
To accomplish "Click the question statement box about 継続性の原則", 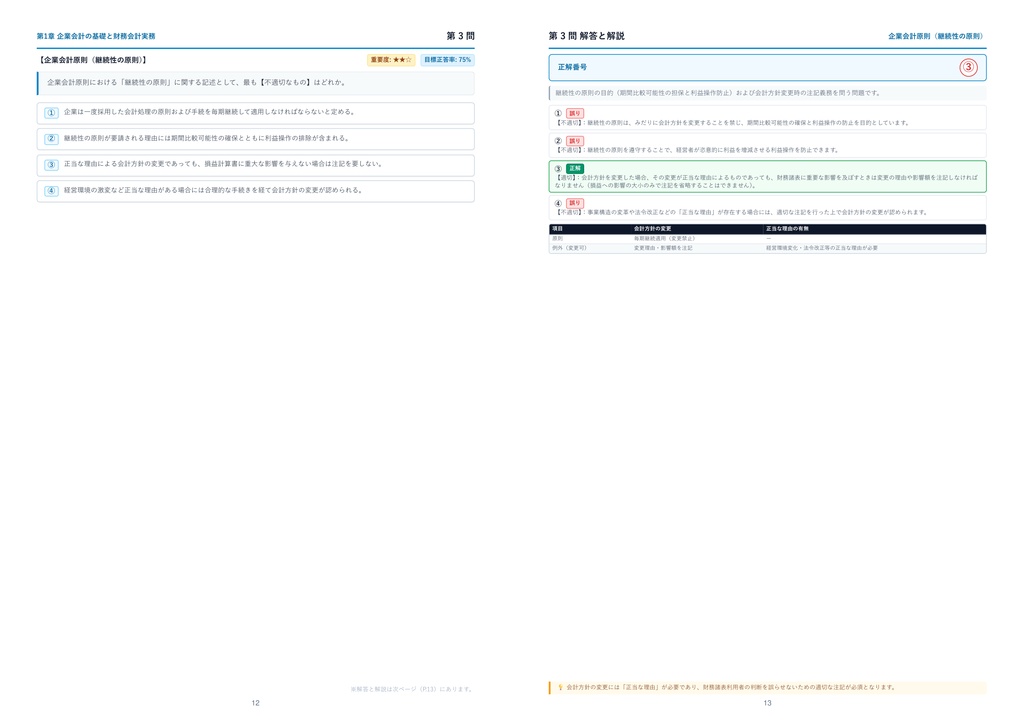I will pos(255,83).
